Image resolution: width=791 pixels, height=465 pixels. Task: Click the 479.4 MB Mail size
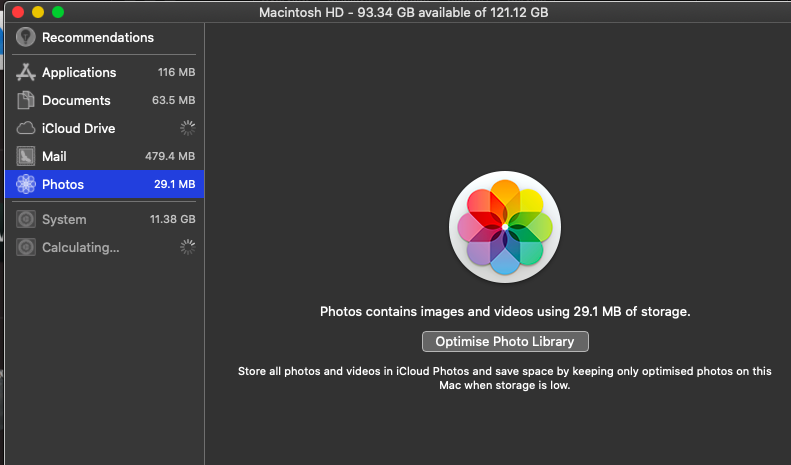pos(170,156)
